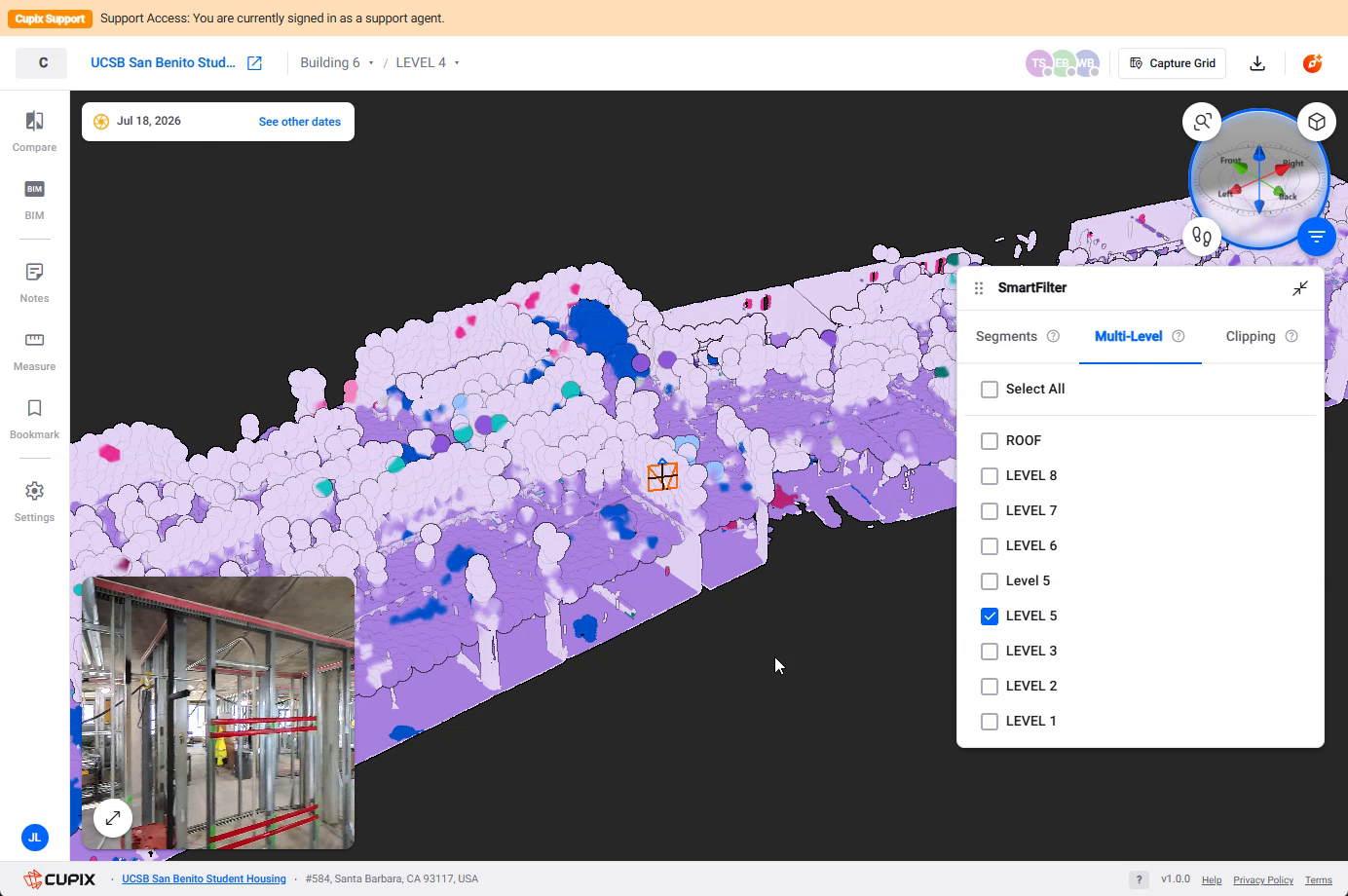Image resolution: width=1348 pixels, height=896 pixels.
Task: Click the C workspace square icon
Action: click(x=43, y=63)
